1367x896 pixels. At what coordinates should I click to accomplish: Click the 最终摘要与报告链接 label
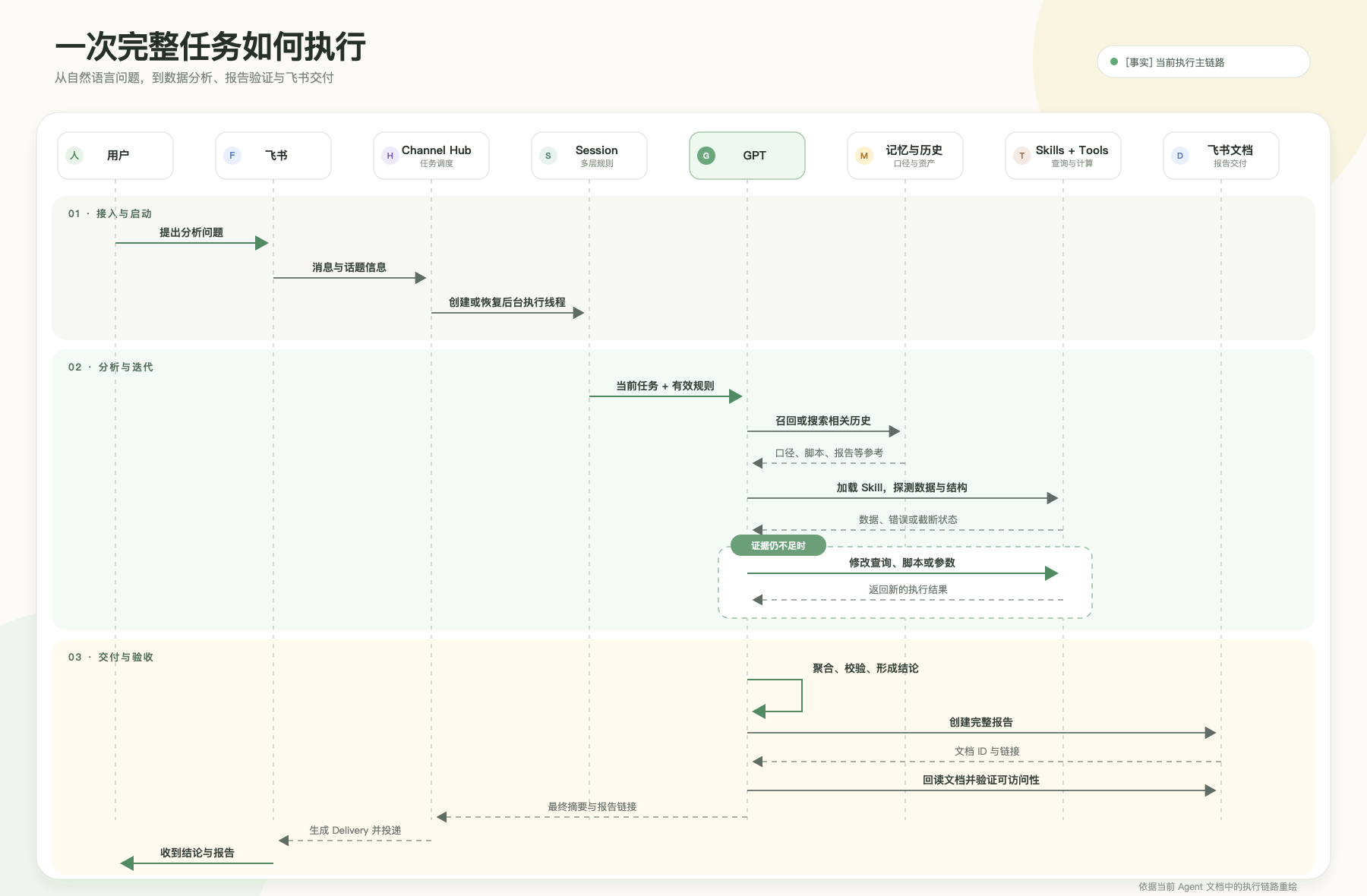[592, 806]
